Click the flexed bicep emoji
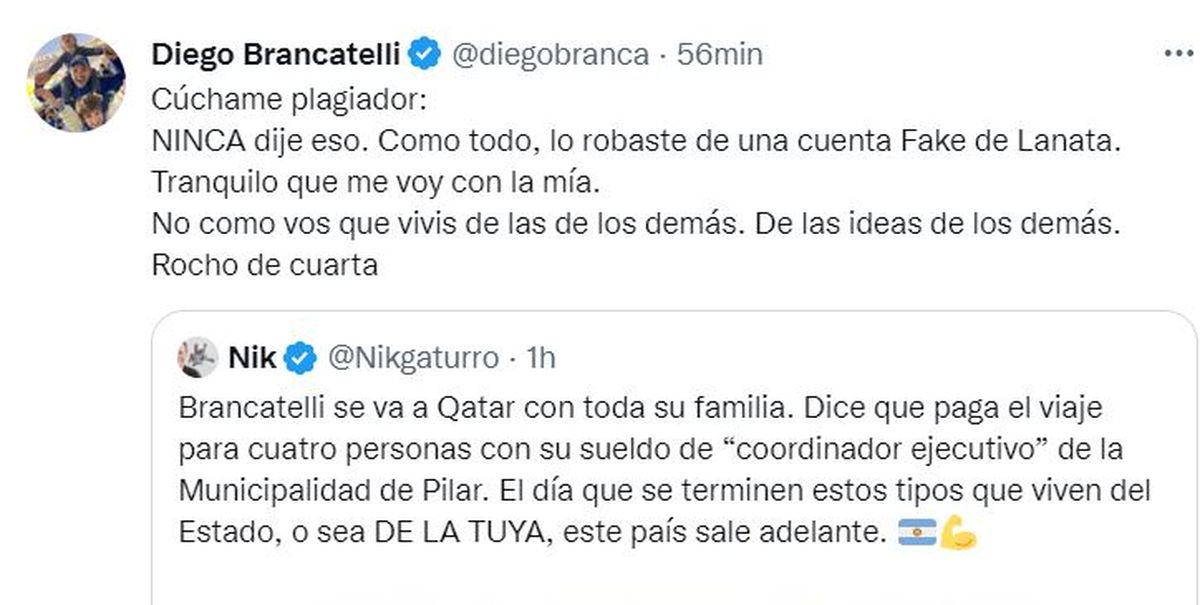 [959, 533]
